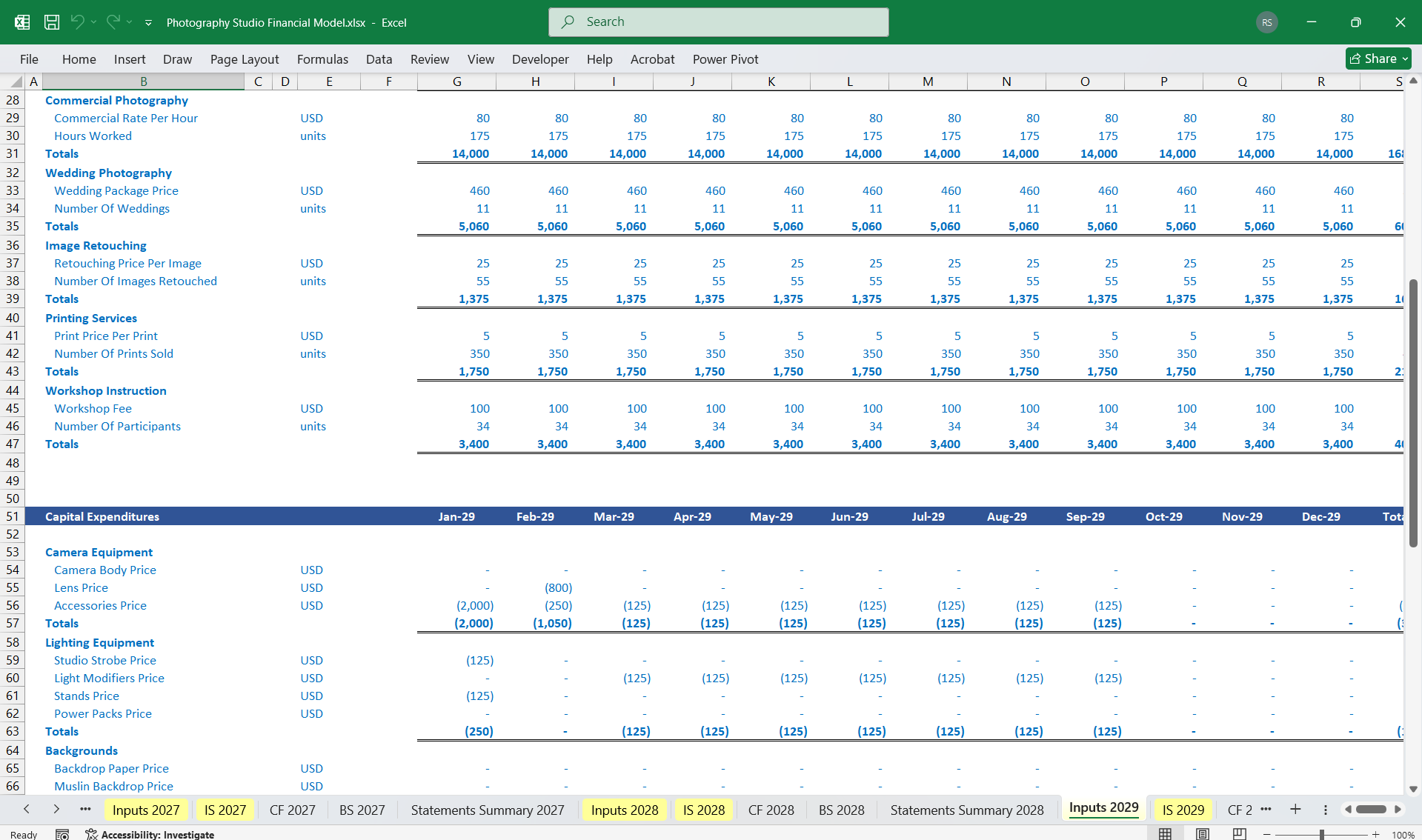Open the Insert ribbon tab

coord(130,59)
